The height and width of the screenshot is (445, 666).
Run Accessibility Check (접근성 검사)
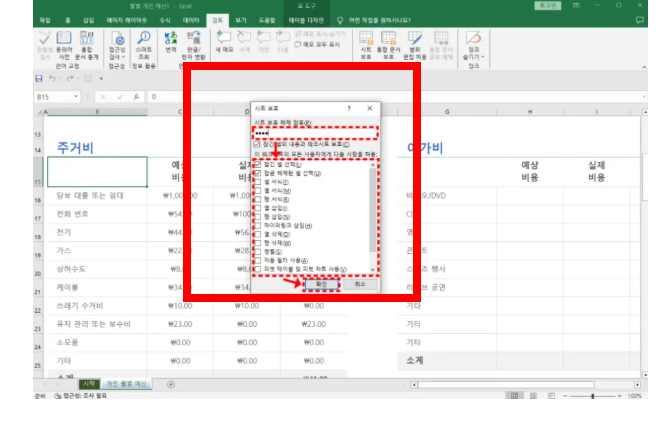point(117,46)
